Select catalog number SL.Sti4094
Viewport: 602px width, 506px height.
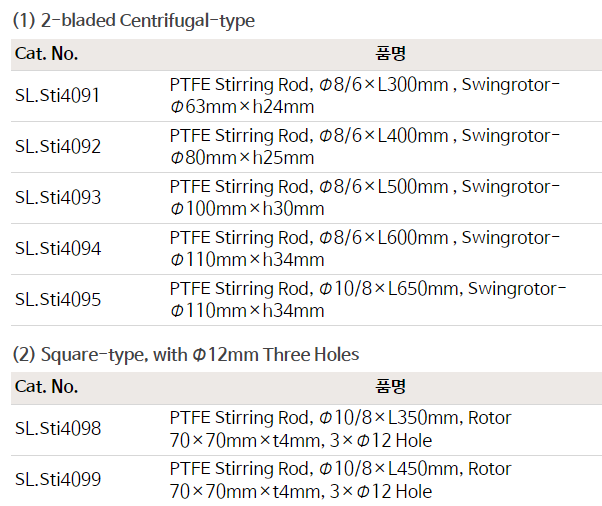click(x=58, y=249)
